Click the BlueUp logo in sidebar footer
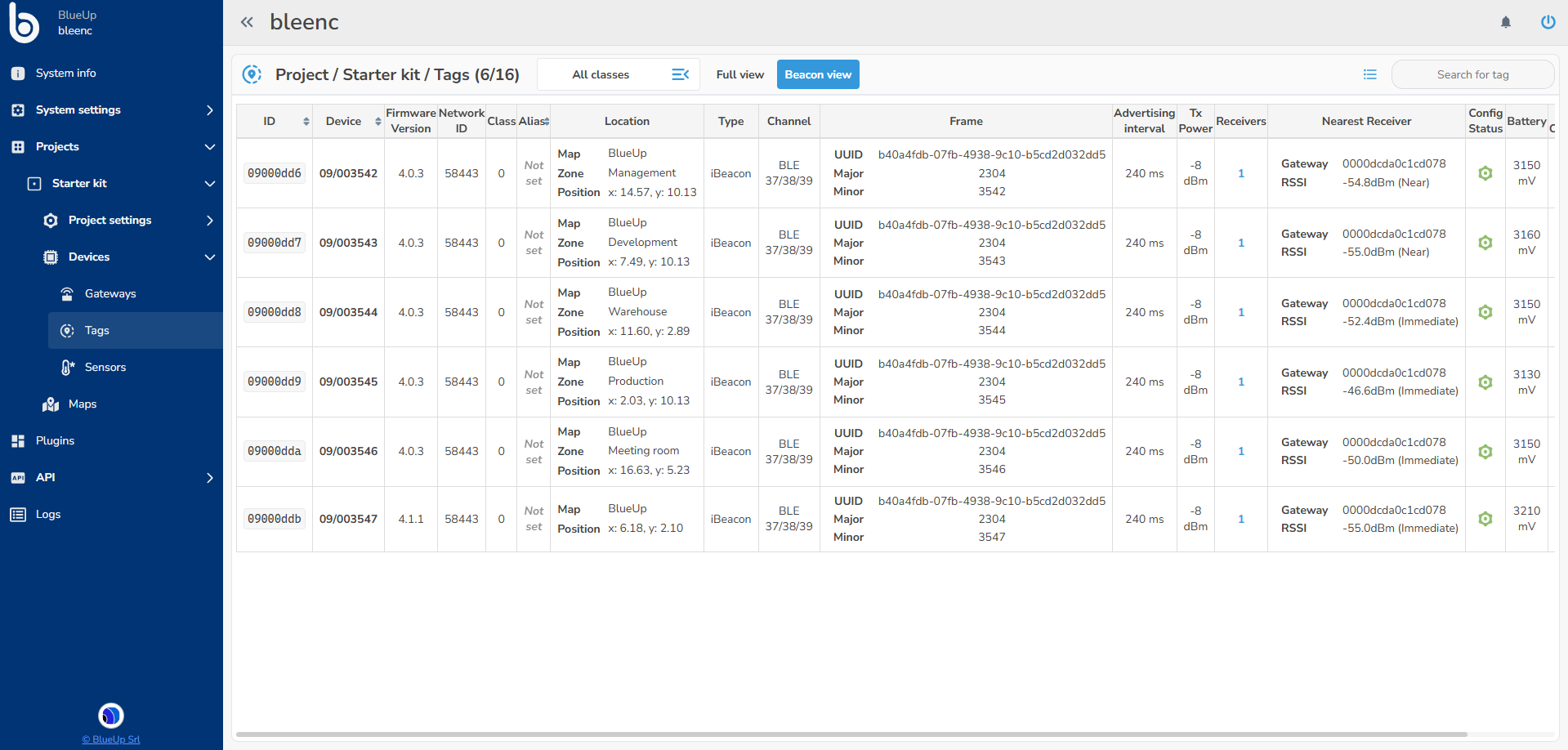1568x750 pixels. (x=111, y=716)
